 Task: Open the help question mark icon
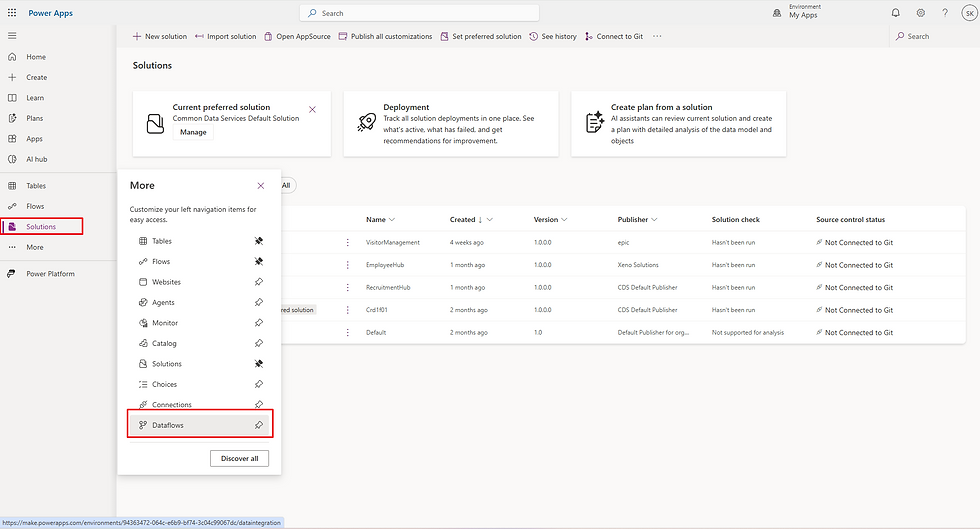tap(945, 13)
